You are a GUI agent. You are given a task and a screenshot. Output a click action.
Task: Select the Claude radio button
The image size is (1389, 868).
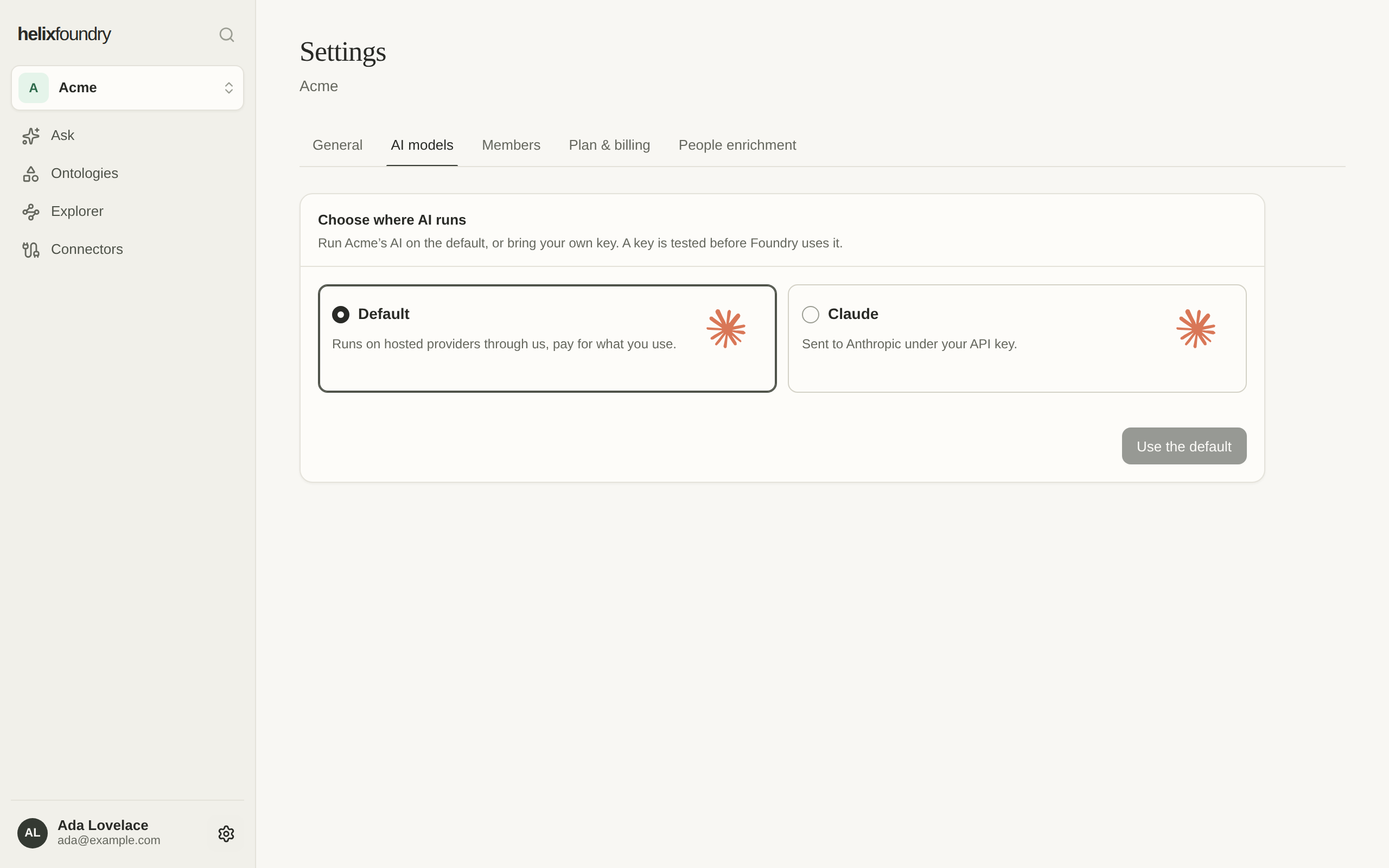[x=811, y=315]
